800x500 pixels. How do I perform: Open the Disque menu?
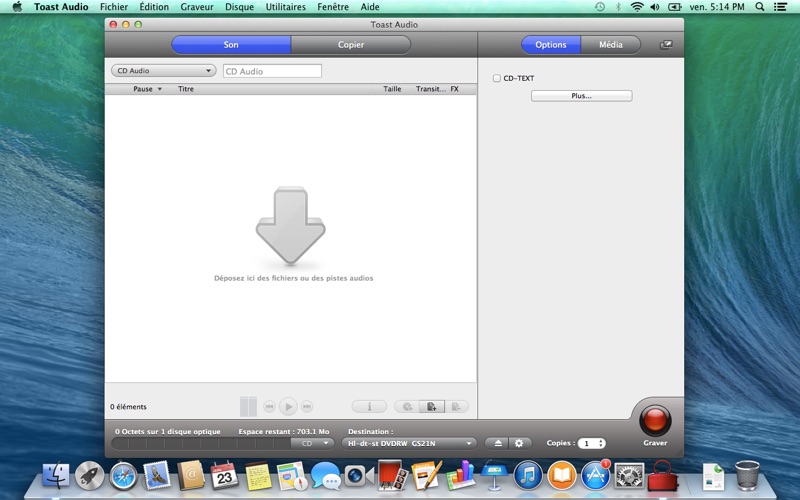[239, 7]
